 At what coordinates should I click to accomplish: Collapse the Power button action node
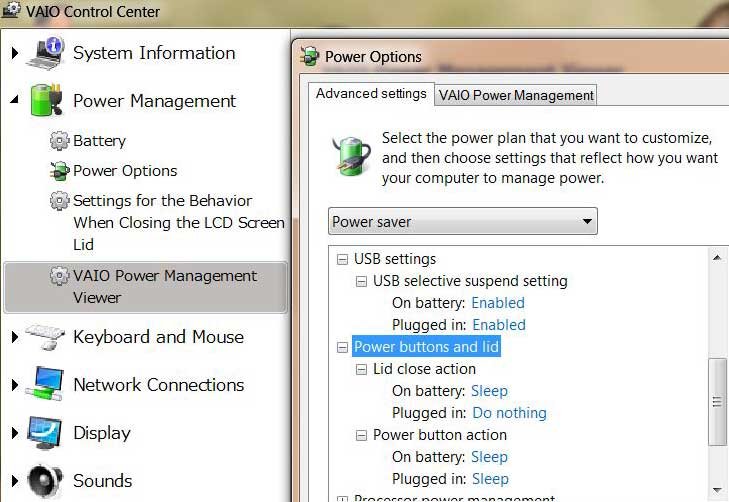point(361,436)
